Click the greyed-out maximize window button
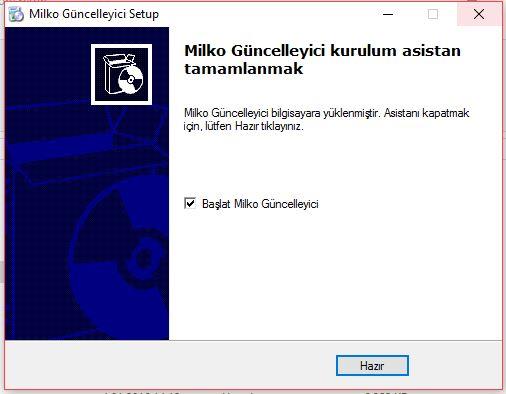Image resolution: width=506 pixels, height=394 pixels. pyautogui.click(x=433, y=14)
